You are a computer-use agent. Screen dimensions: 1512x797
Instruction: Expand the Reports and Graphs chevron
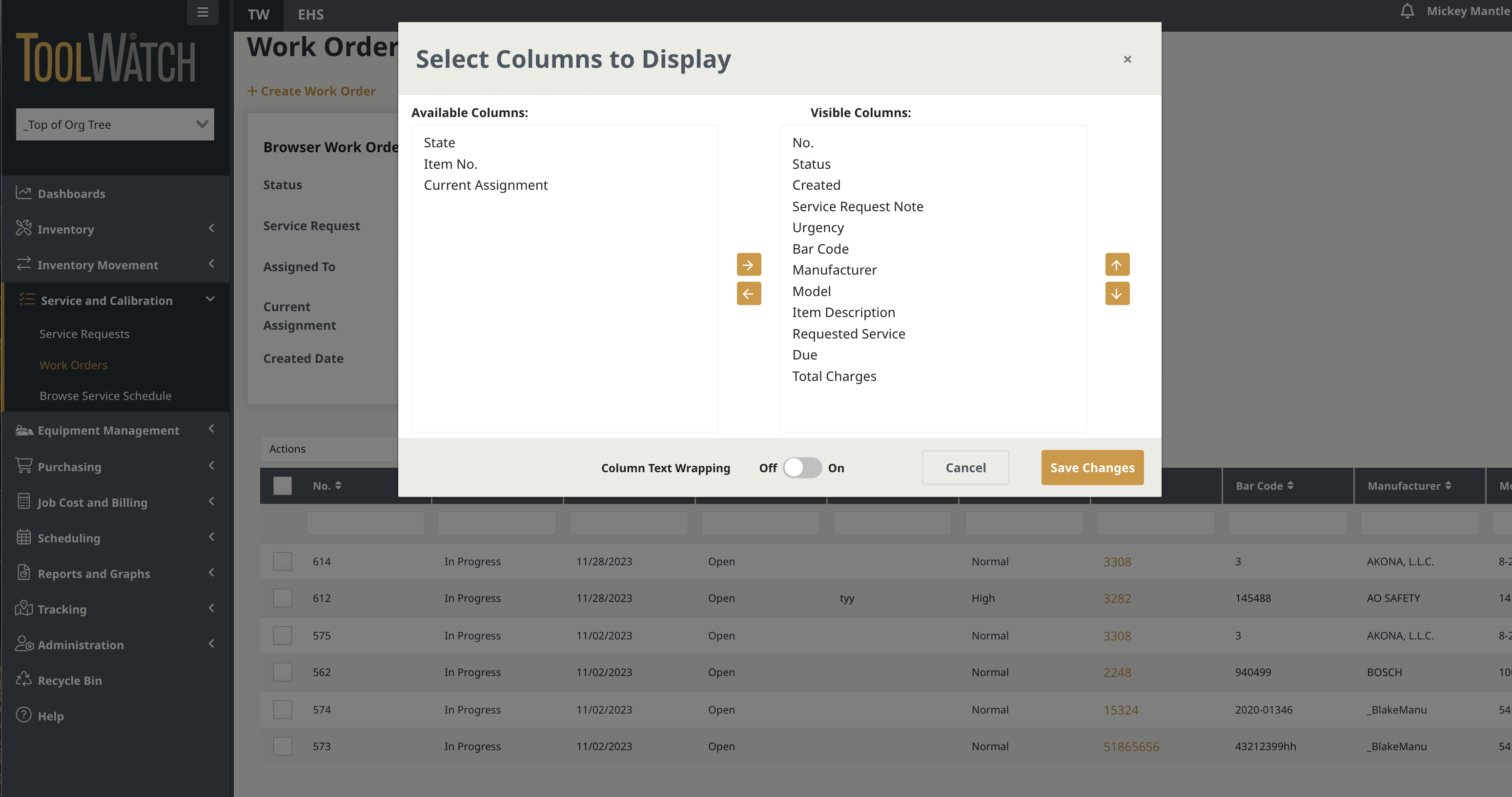coord(211,572)
